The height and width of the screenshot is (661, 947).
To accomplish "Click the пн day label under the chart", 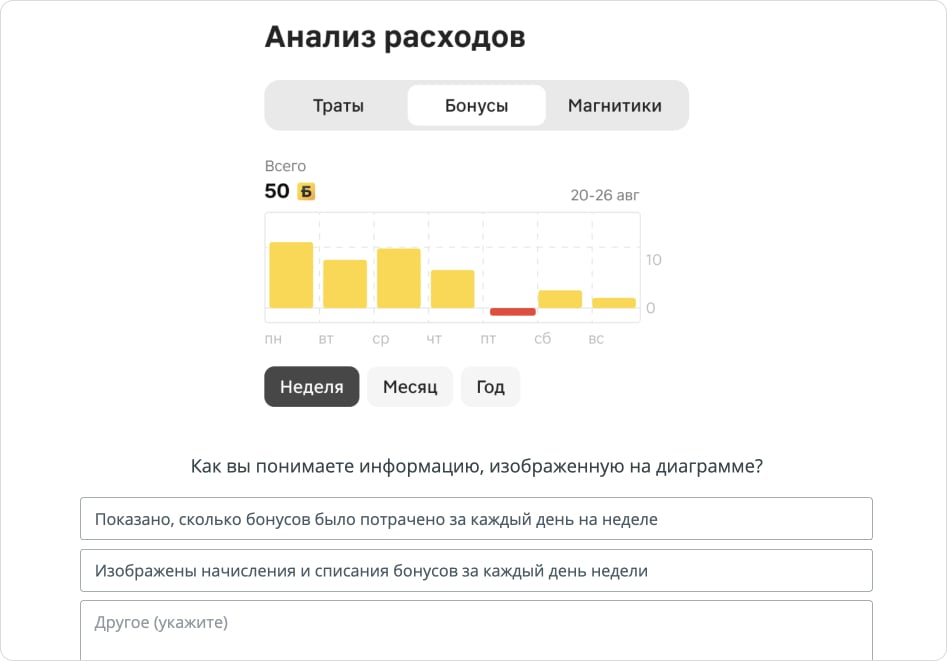I will [x=272, y=339].
